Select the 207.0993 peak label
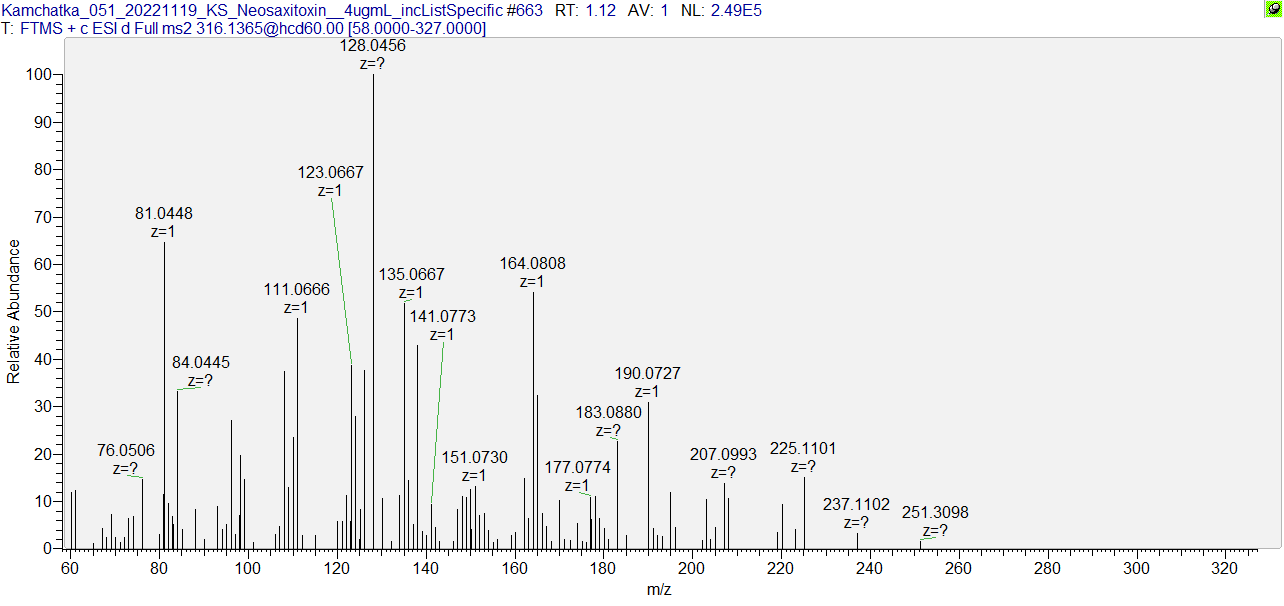1284x606 pixels. (723, 455)
